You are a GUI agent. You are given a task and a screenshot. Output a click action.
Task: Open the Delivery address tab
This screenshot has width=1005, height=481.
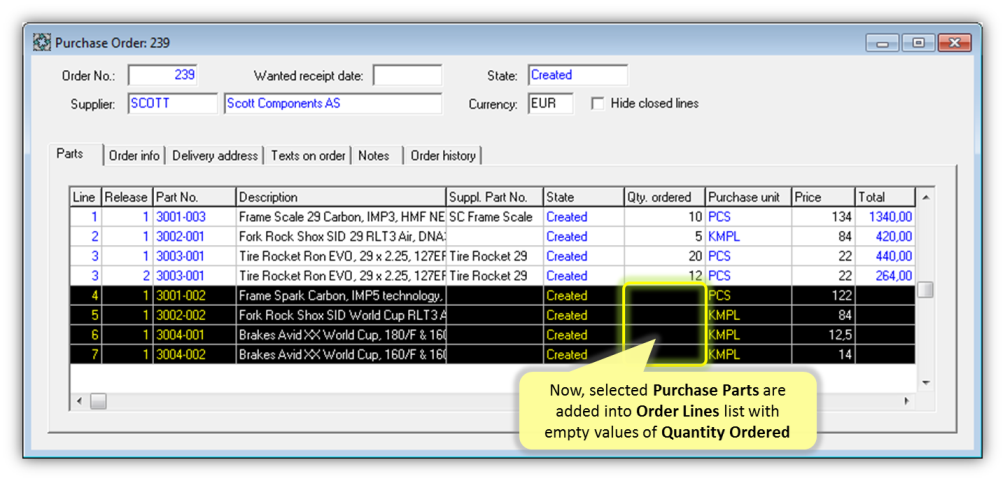(215, 156)
